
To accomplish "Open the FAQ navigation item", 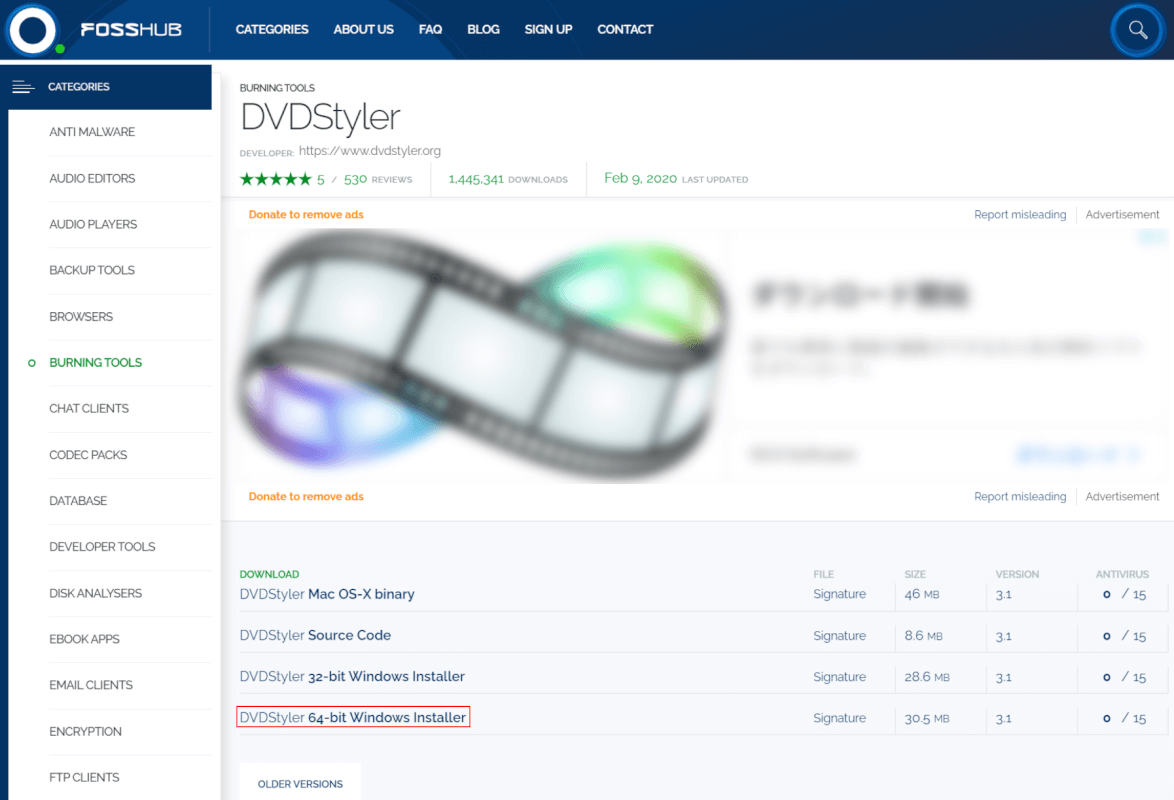I will 430,29.
